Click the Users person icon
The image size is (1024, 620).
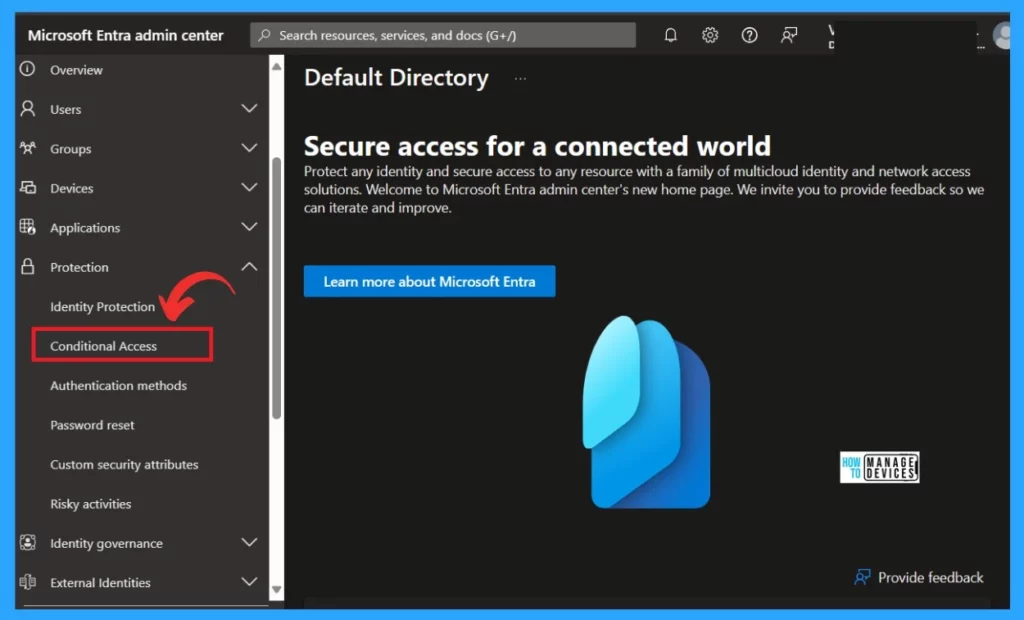point(27,108)
